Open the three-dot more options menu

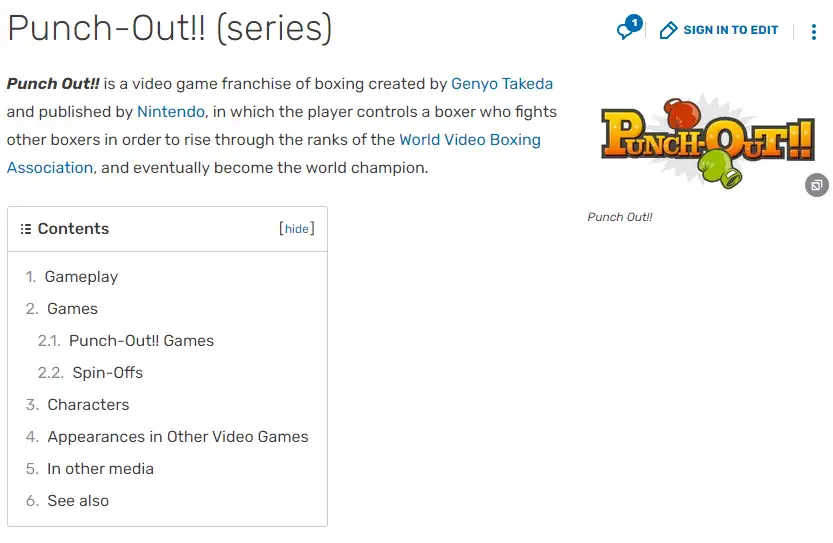click(813, 32)
